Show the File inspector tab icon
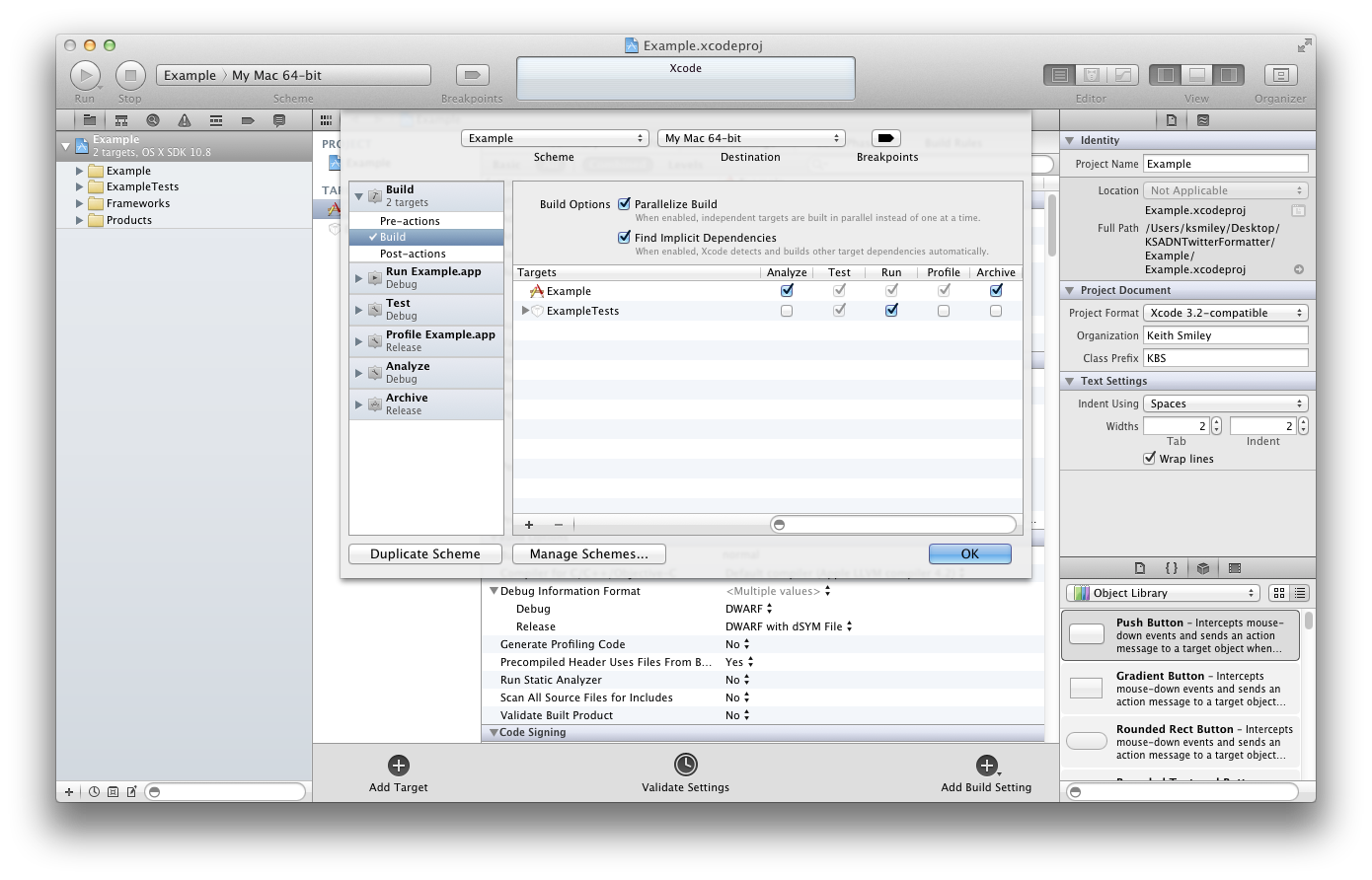The image size is (1372, 880). tap(1172, 120)
